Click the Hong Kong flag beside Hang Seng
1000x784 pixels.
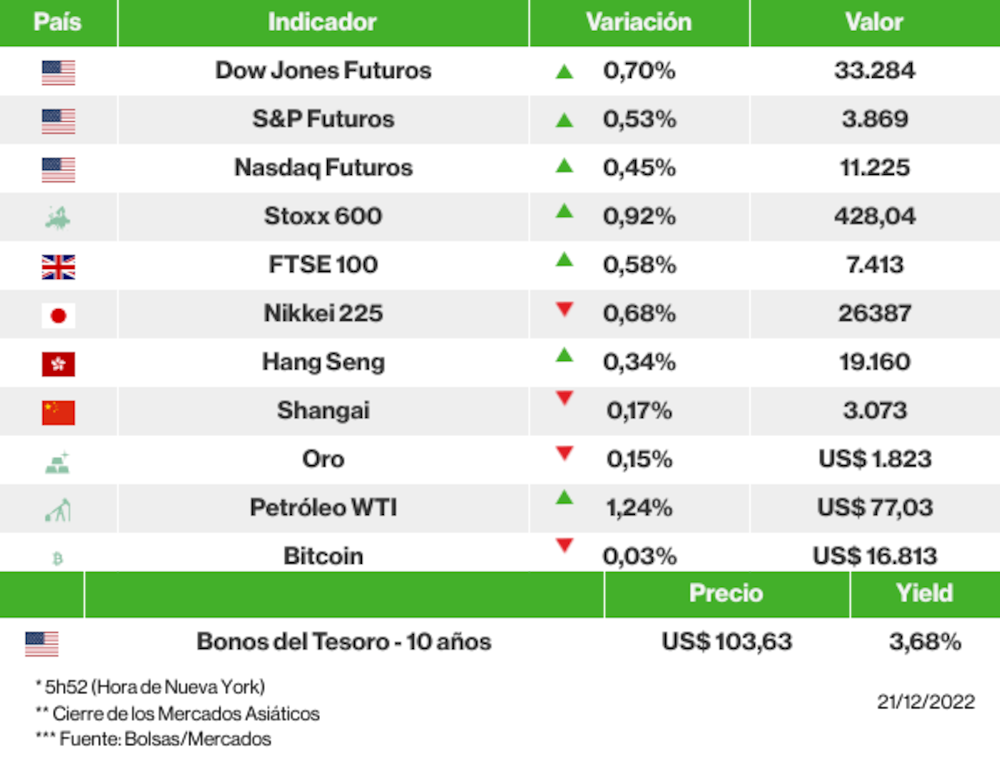click(x=58, y=364)
